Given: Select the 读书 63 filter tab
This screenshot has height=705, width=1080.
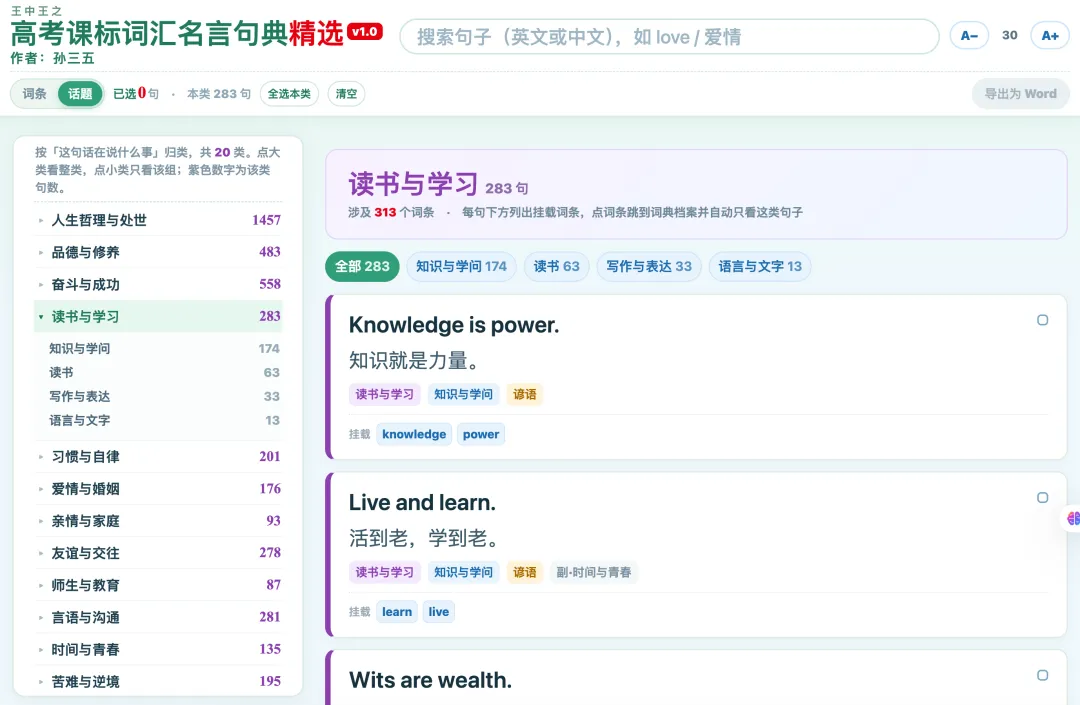Looking at the screenshot, I should 557,266.
